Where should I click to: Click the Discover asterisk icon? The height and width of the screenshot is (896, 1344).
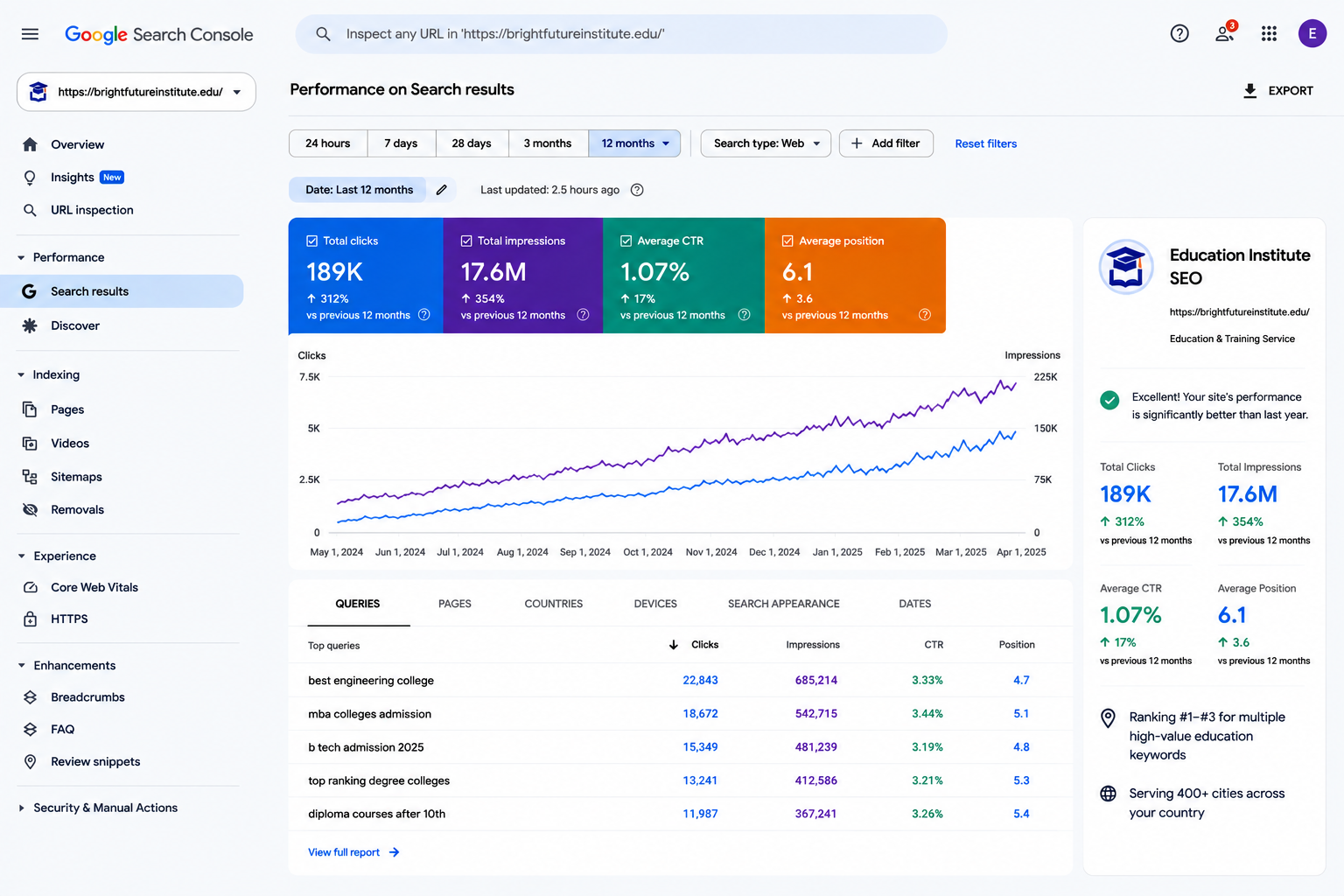point(30,325)
